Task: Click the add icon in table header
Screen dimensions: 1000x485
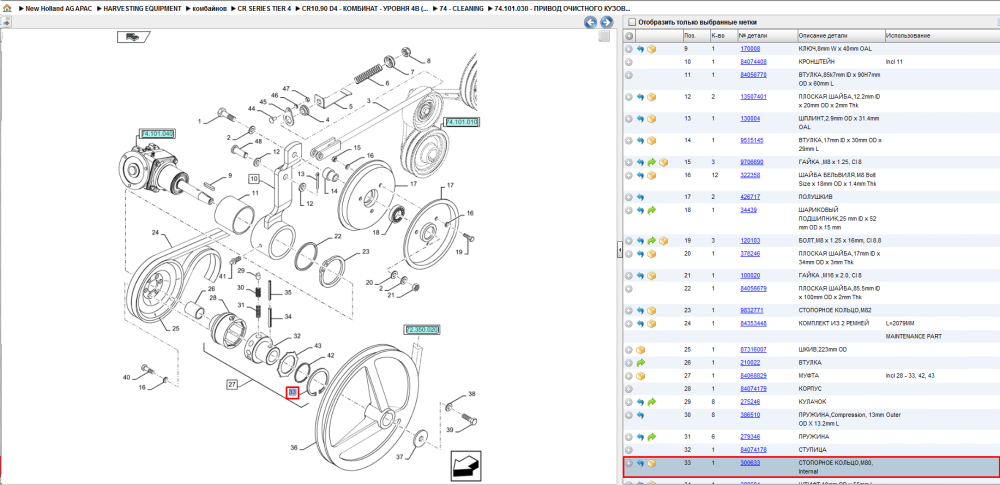Action: (629, 35)
